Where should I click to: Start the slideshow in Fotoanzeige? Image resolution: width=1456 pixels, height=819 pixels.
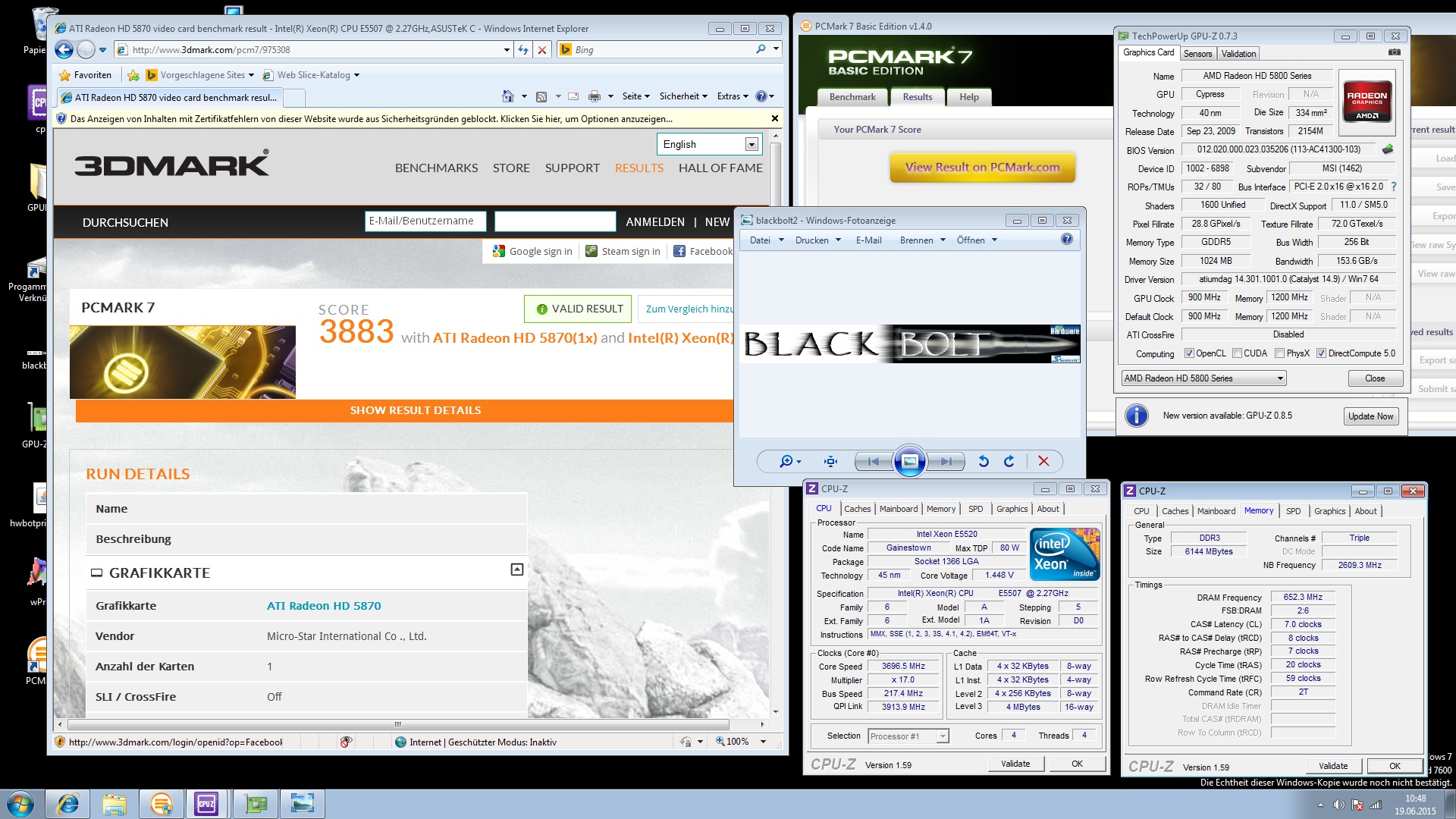910,461
